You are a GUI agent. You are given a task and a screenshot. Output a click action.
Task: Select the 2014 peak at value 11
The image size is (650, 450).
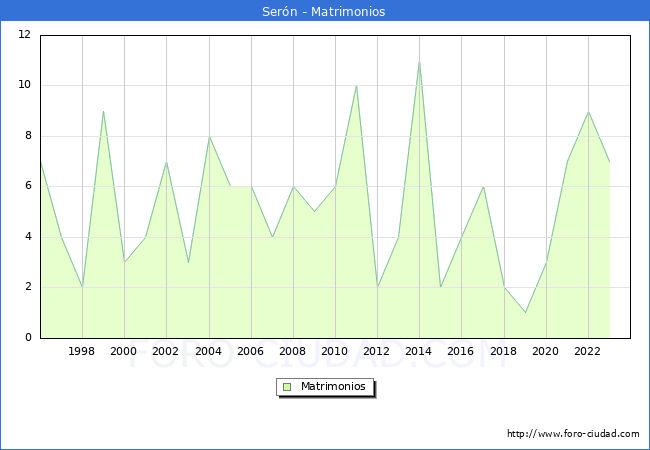(x=419, y=61)
